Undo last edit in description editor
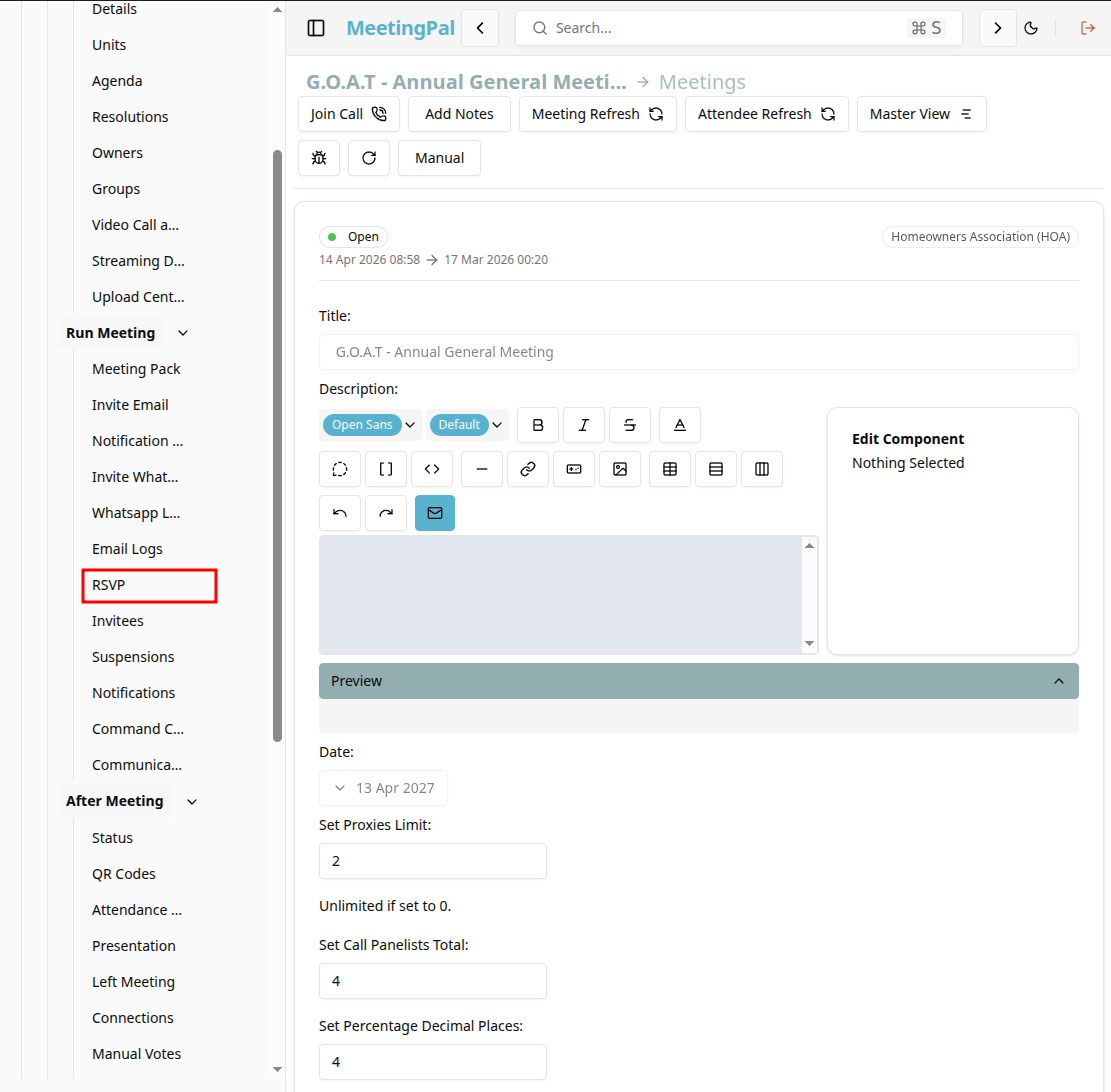Viewport: 1111px width, 1092px height. point(340,513)
